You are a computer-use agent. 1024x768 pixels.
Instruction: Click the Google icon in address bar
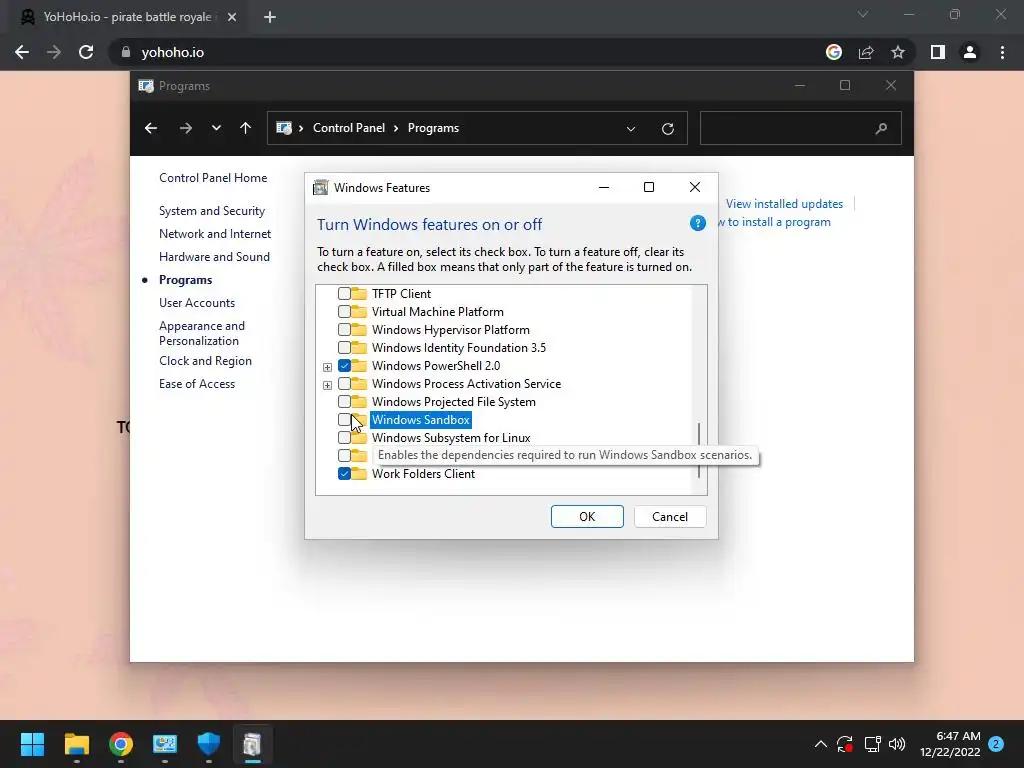click(x=834, y=52)
